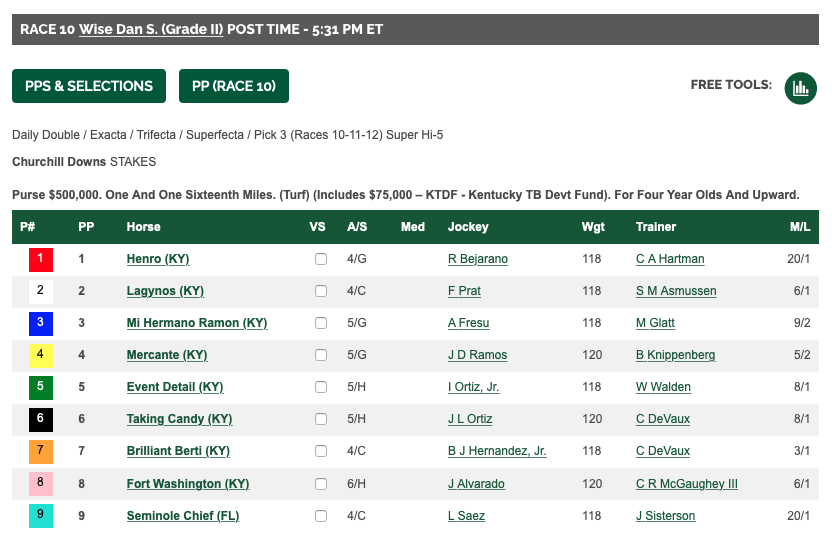The height and width of the screenshot is (543, 832).
Task: Click the orange number 7 saddle cloth
Action: click(40, 452)
